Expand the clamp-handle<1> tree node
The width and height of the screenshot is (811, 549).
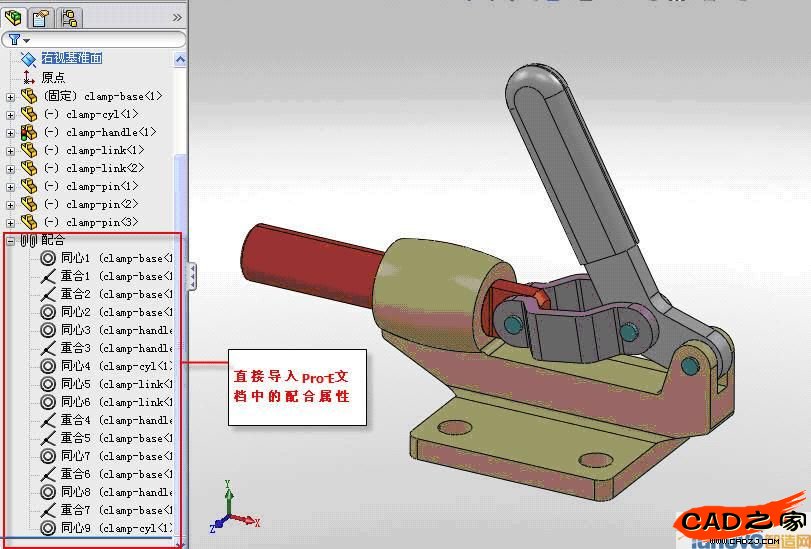pos(11,133)
